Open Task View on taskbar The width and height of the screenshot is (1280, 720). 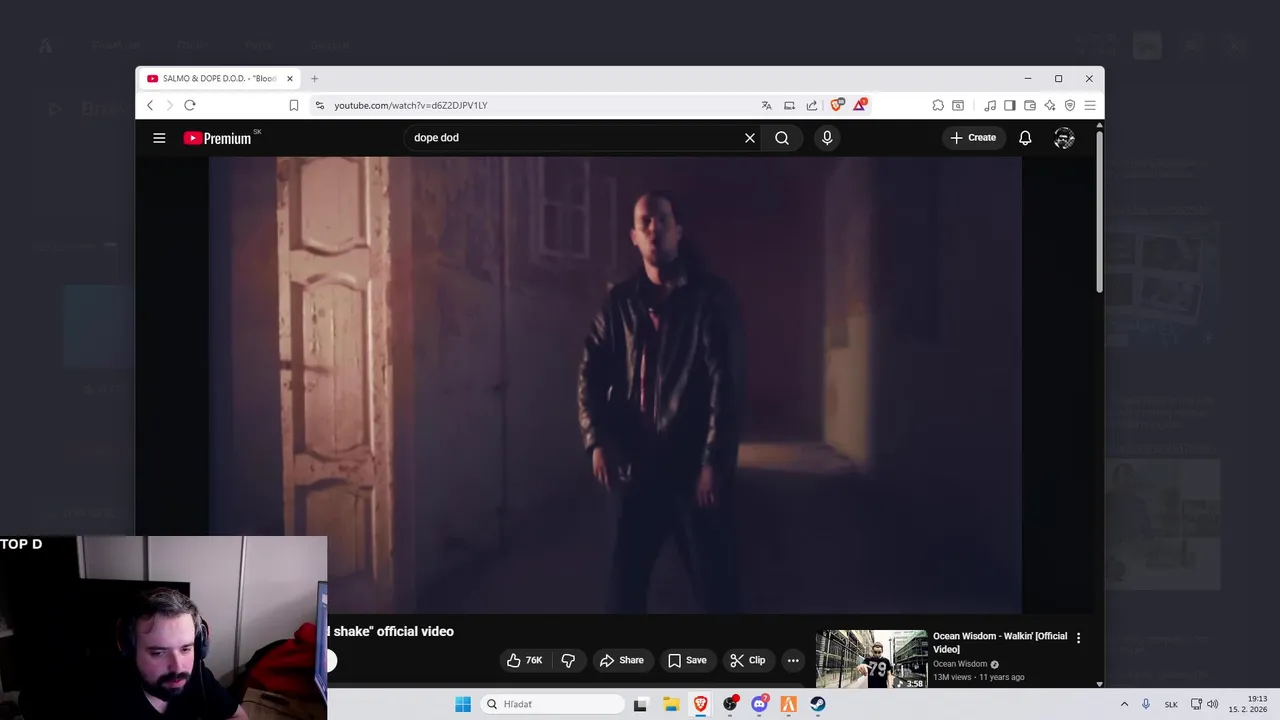640,704
